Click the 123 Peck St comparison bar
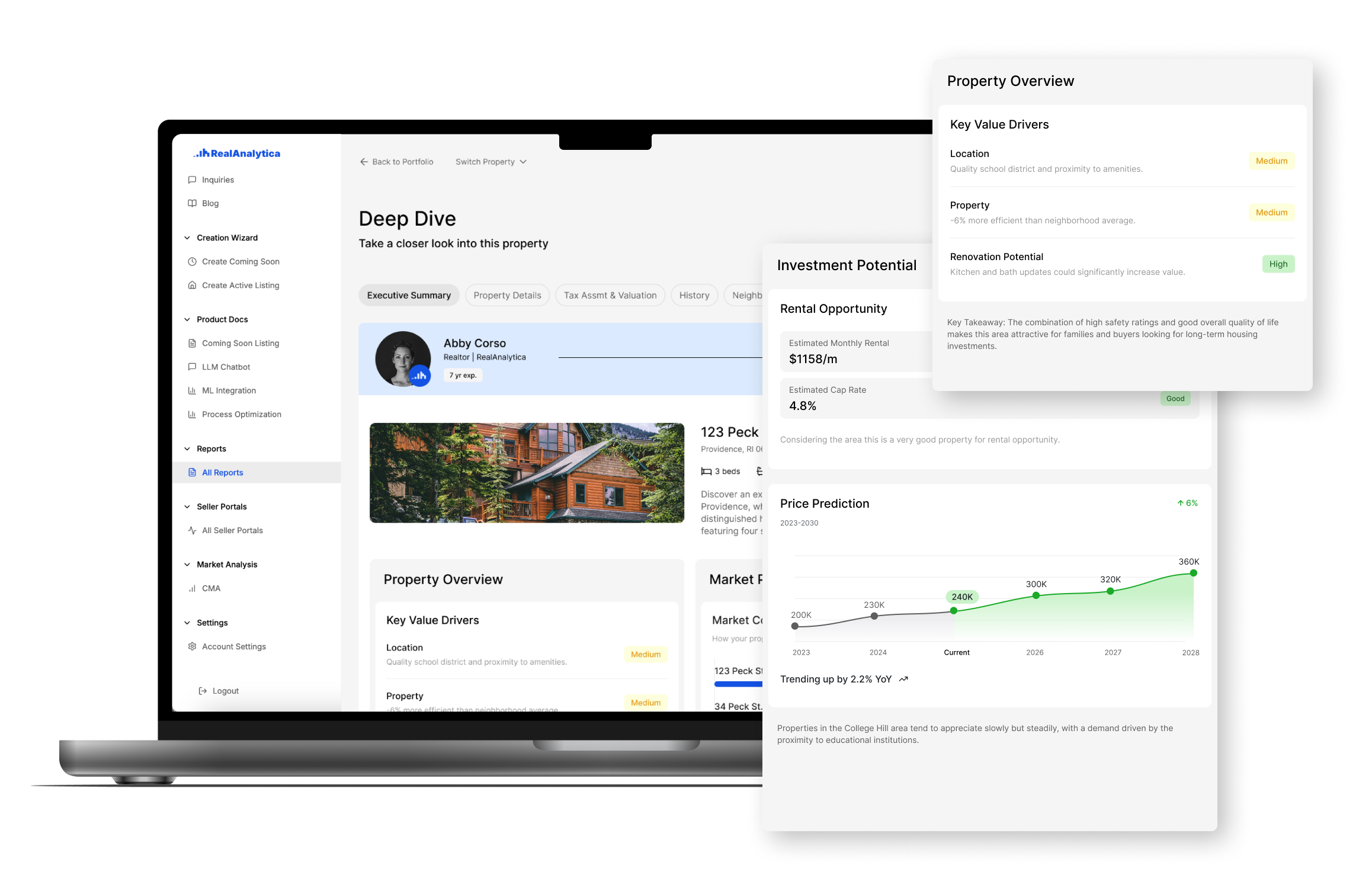1372x891 pixels. [x=738, y=684]
